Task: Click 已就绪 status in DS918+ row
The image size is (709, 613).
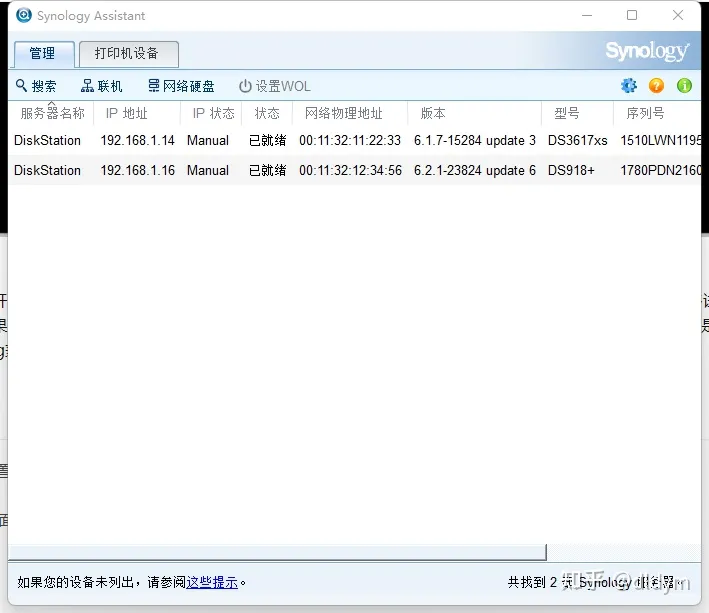Action: [267, 170]
